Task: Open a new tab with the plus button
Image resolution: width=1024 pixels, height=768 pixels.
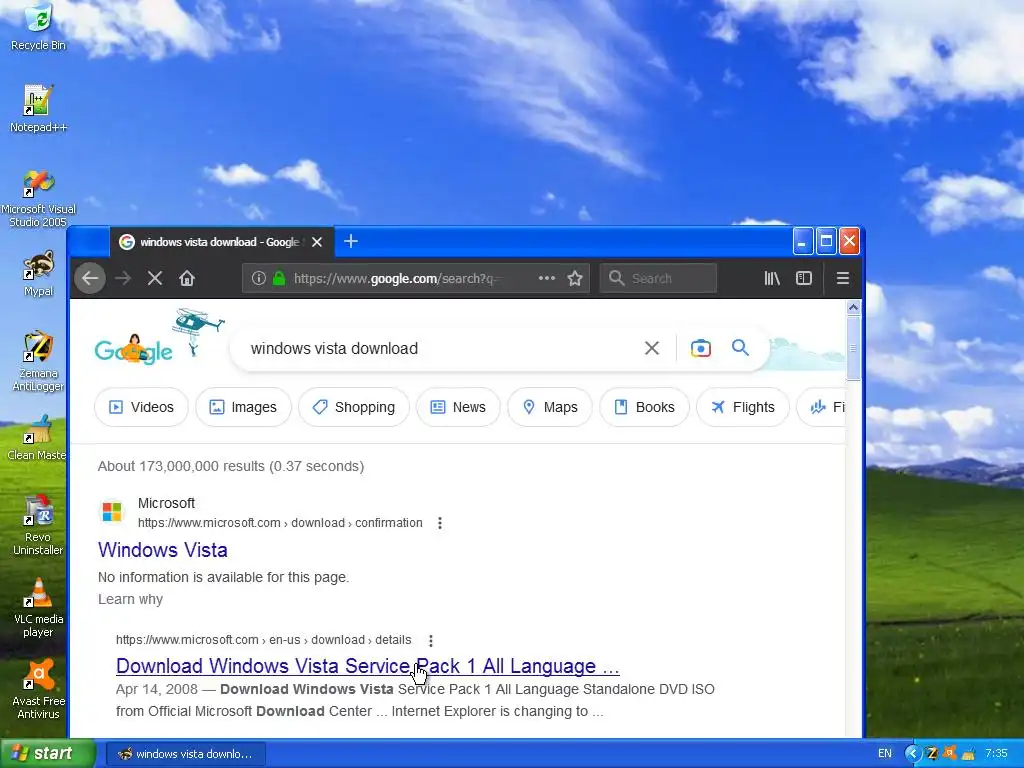Action: tap(351, 242)
